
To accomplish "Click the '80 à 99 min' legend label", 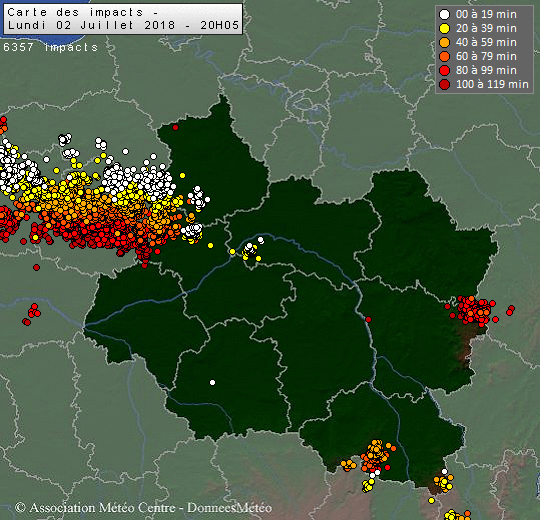I will coord(486,70).
